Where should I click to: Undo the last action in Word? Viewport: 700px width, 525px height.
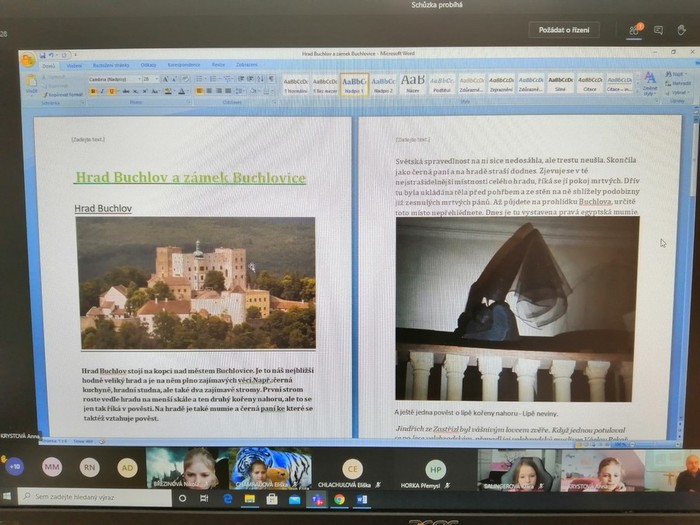pos(51,55)
